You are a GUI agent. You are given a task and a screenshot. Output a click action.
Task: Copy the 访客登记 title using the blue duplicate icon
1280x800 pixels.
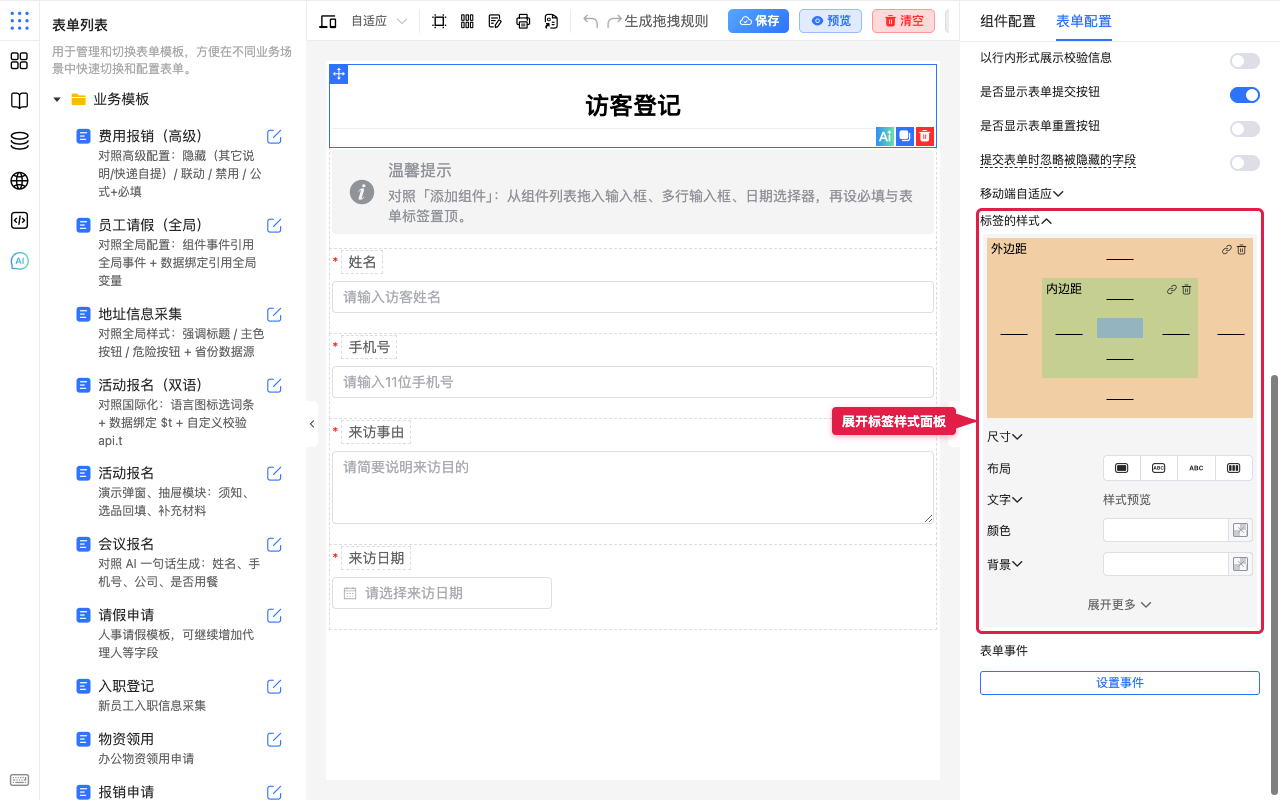[x=905, y=136]
